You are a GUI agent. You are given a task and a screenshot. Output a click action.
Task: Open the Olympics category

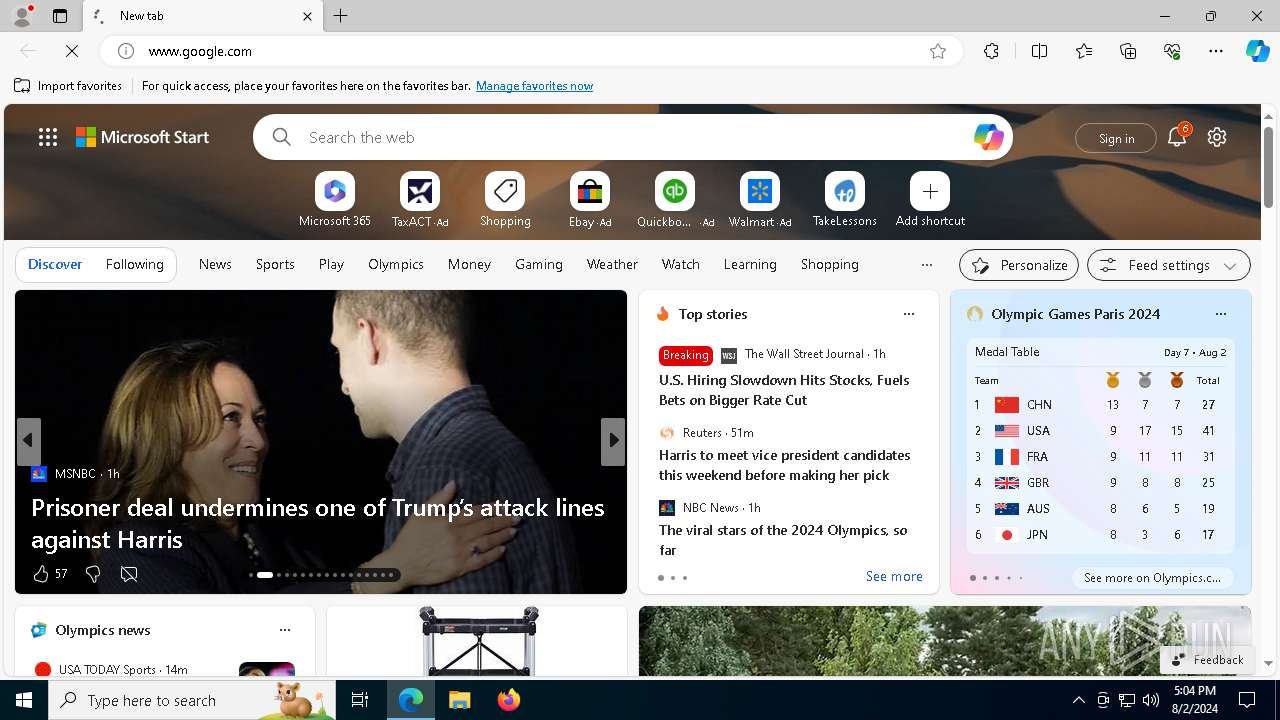click(x=396, y=264)
